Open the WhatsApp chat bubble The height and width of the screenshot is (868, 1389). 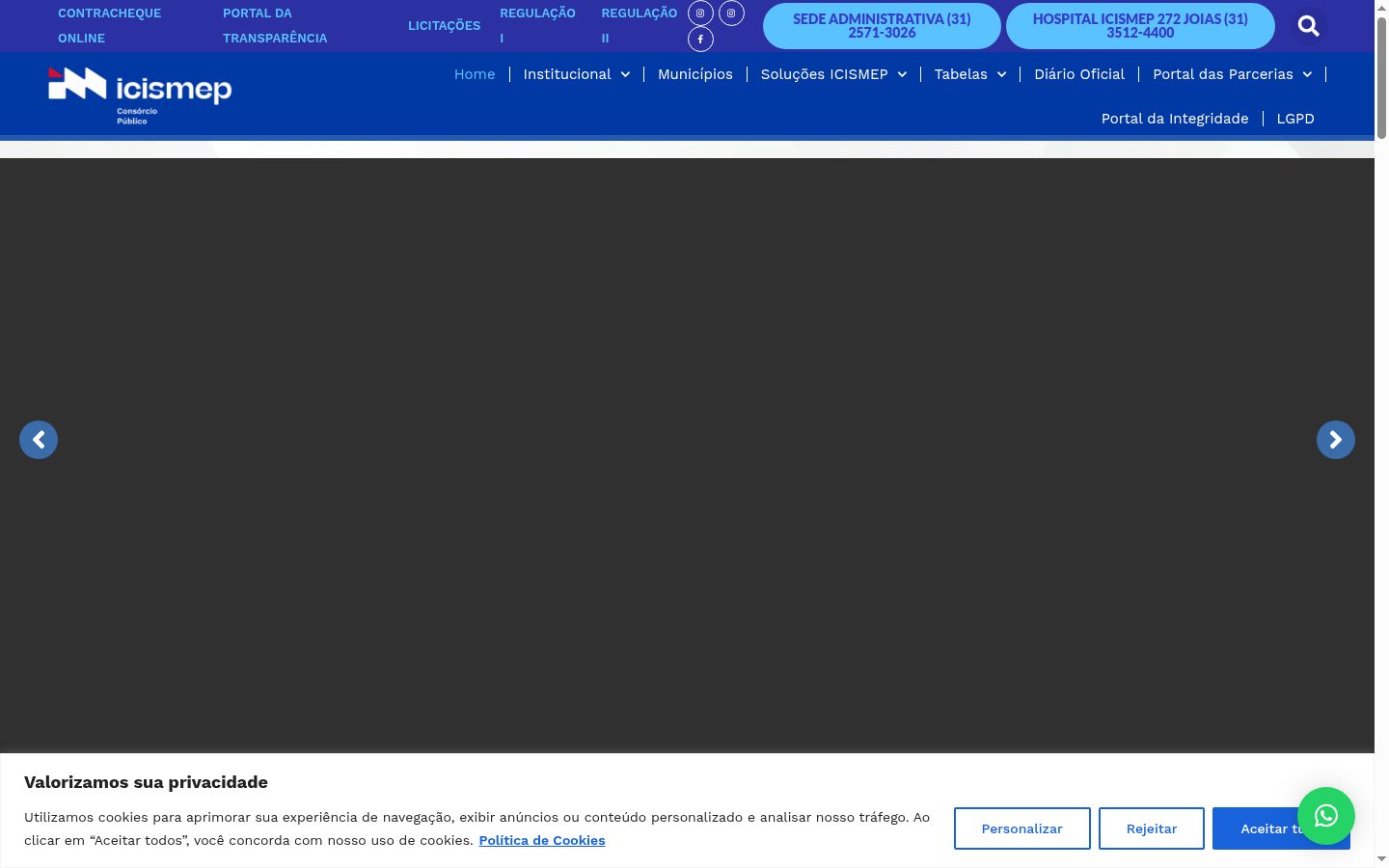pos(1326,816)
